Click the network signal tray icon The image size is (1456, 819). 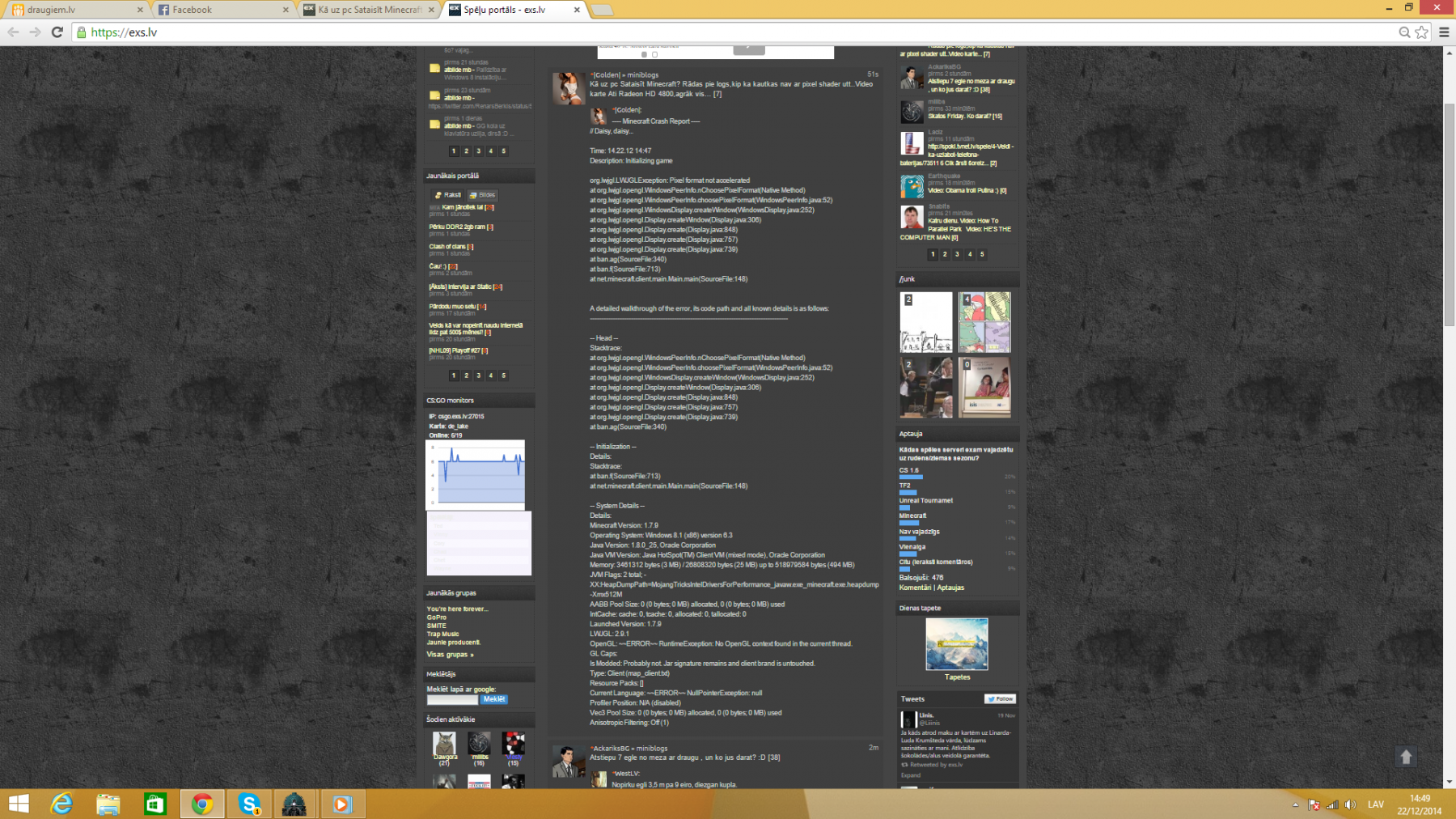point(1332,804)
